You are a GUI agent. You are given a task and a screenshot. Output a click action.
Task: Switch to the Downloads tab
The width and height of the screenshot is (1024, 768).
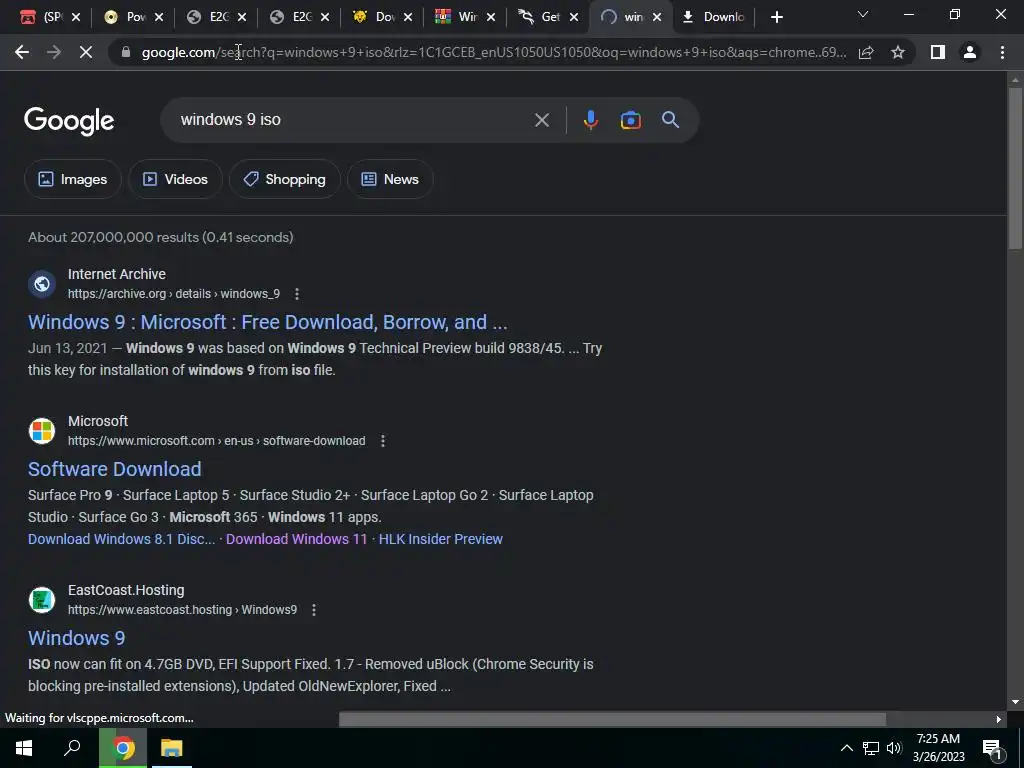714,18
